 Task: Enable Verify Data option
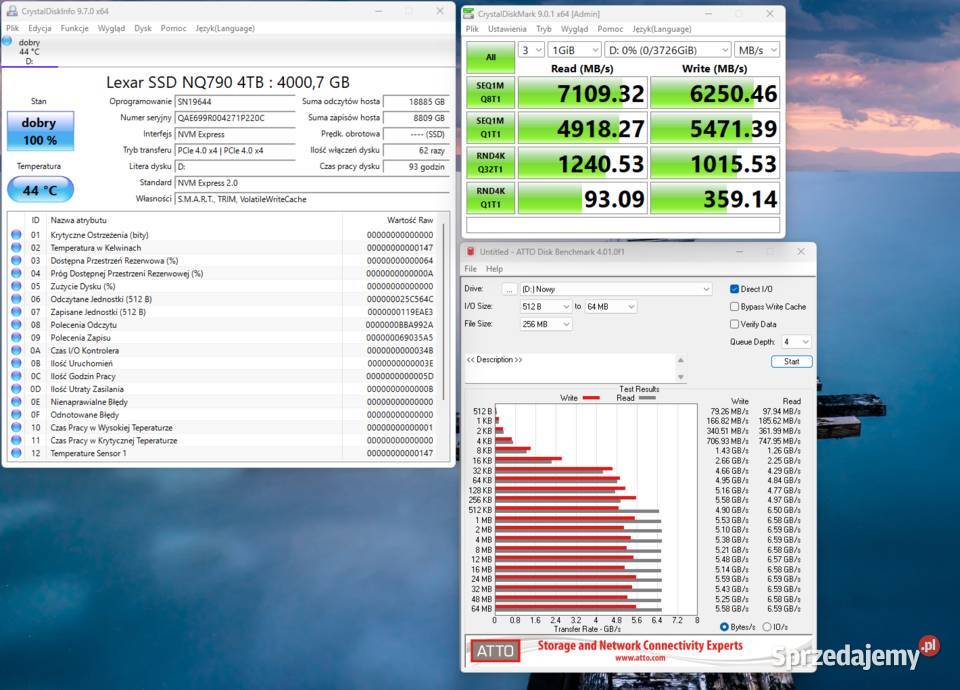[733, 324]
